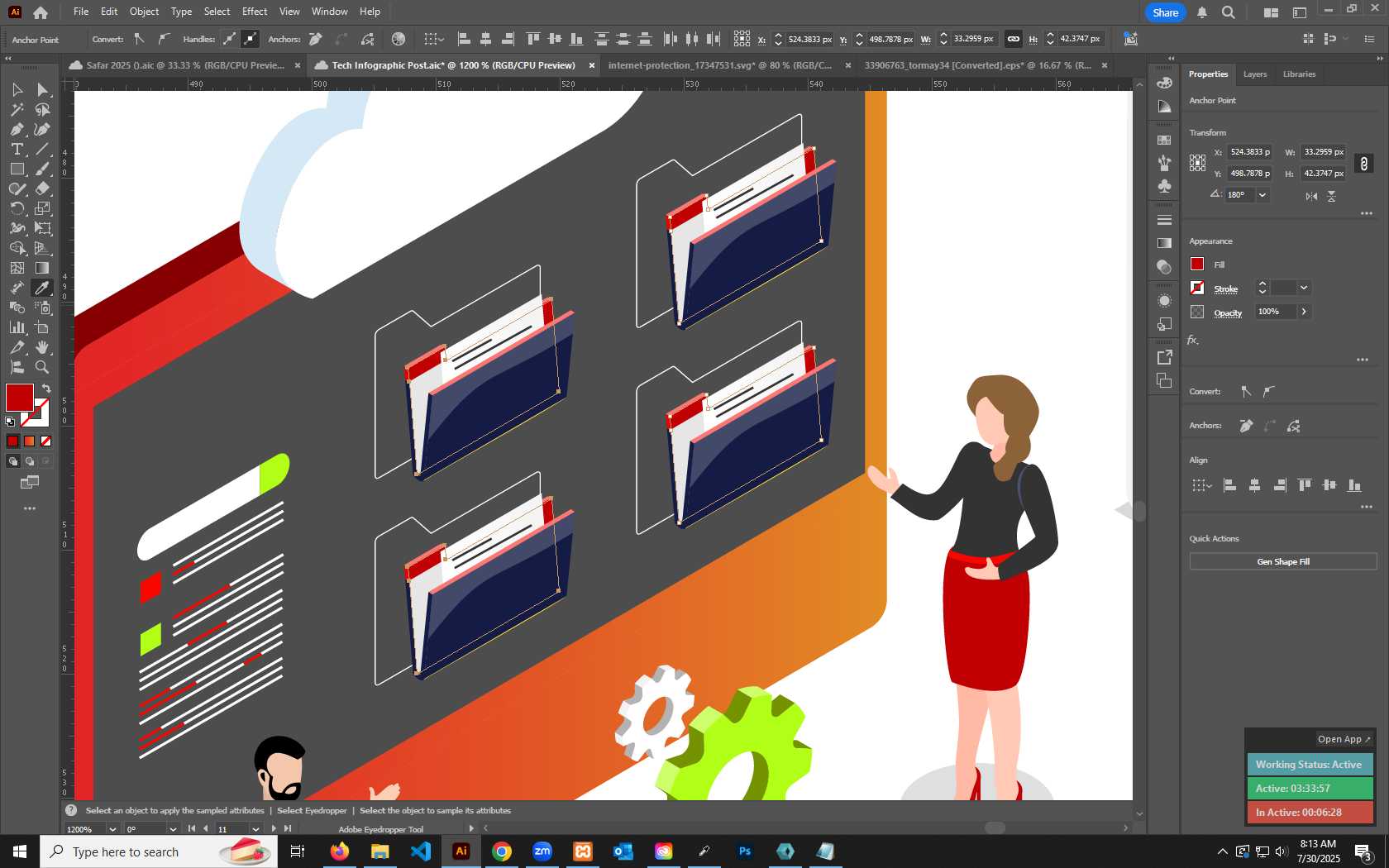
Task: Open stroke weight dropdown in Appearance
Action: pos(1304,288)
